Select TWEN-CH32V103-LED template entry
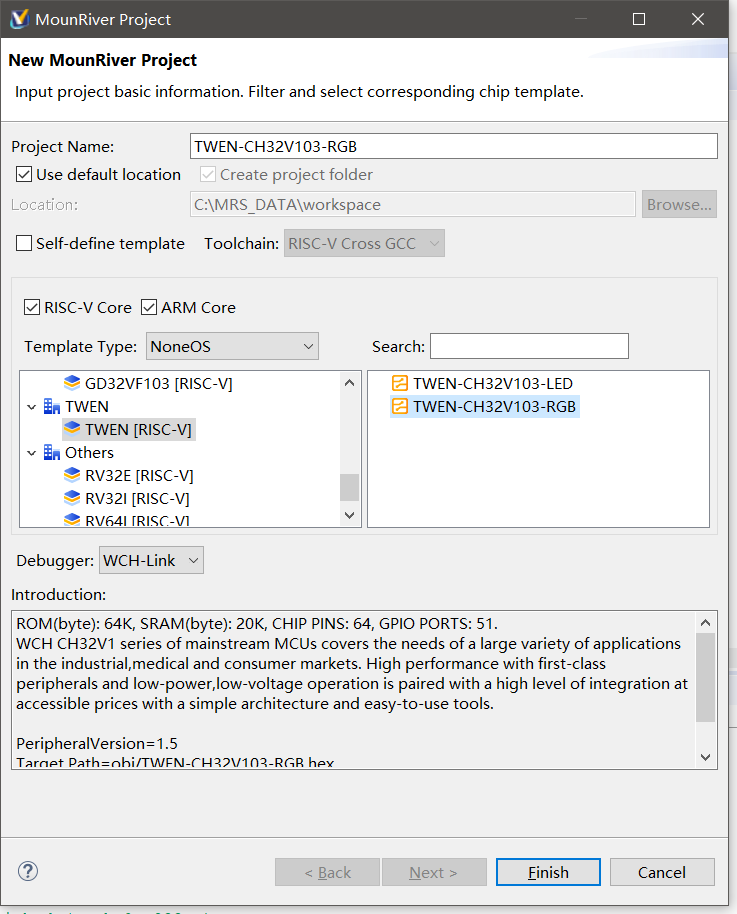Image resolution: width=737 pixels, height=914 pixels. [492, 383]
